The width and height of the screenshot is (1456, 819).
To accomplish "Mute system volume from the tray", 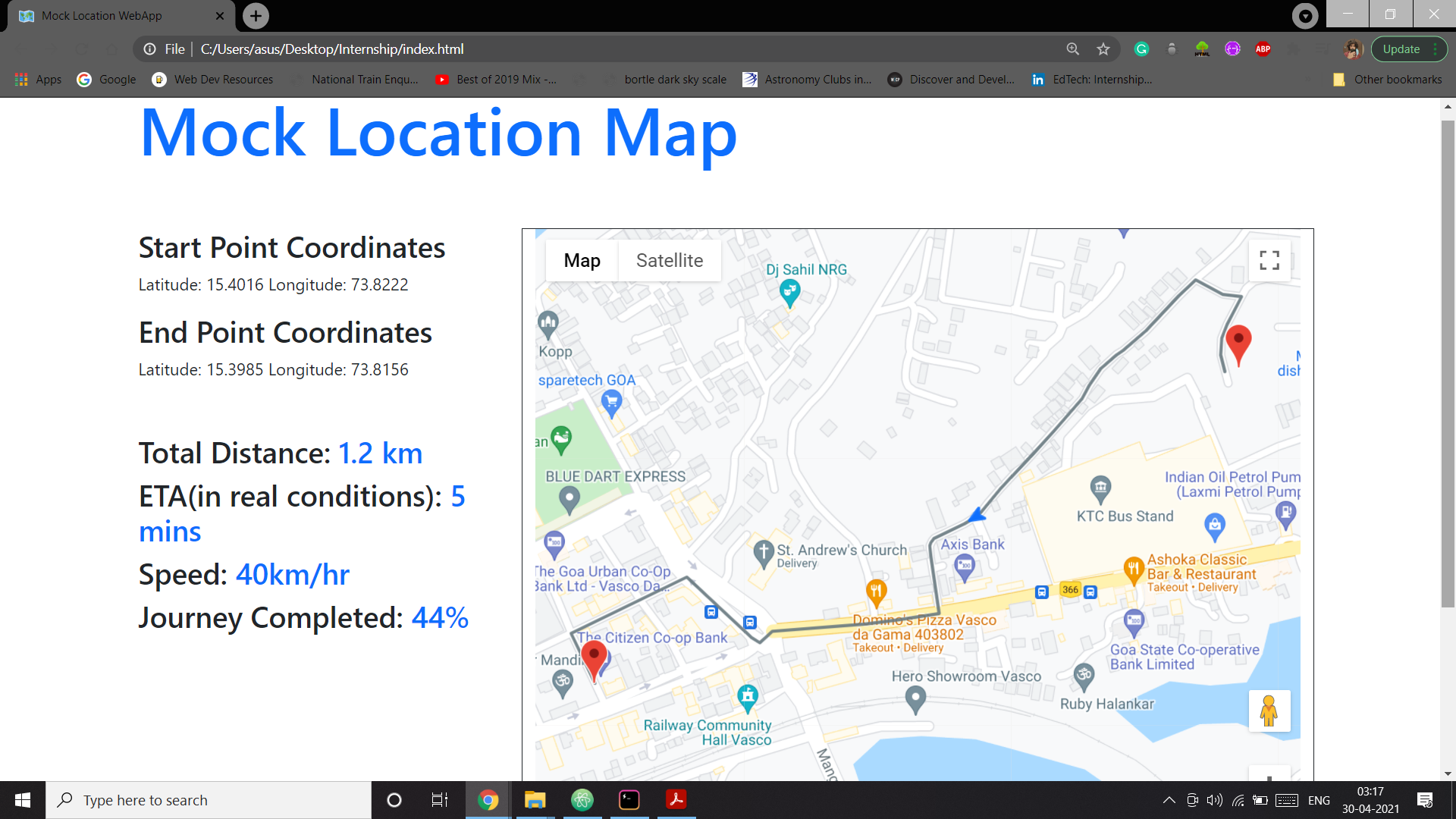I will click(1215, 799).
